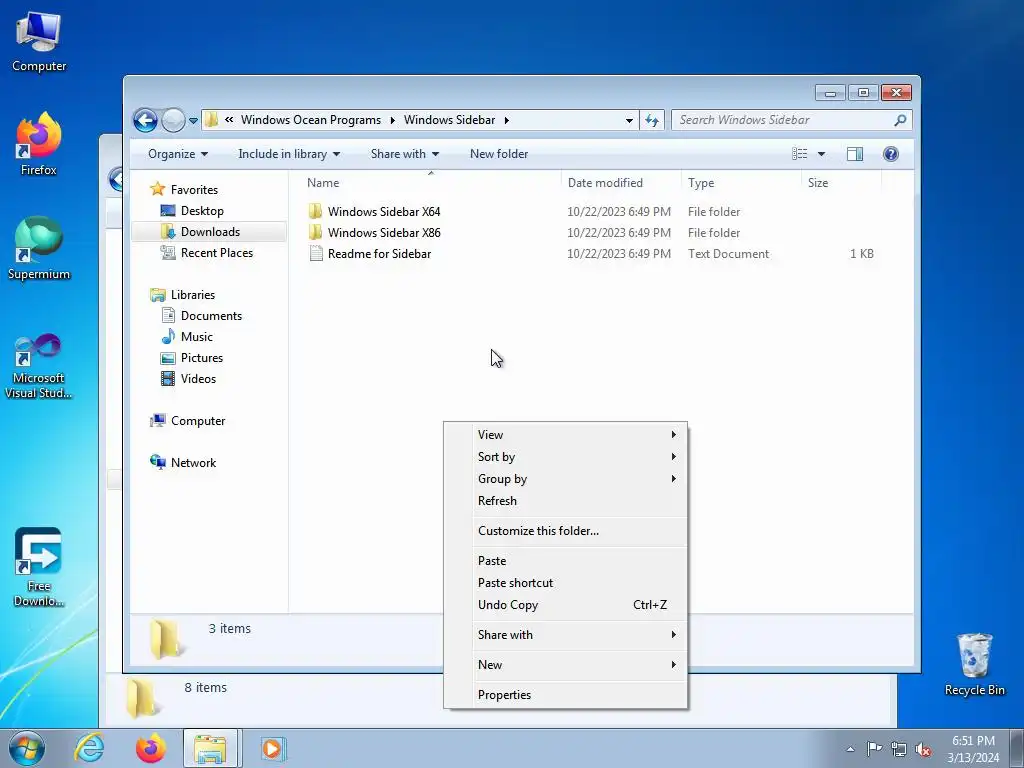Choose Paste from the context menu

(566, 561)
